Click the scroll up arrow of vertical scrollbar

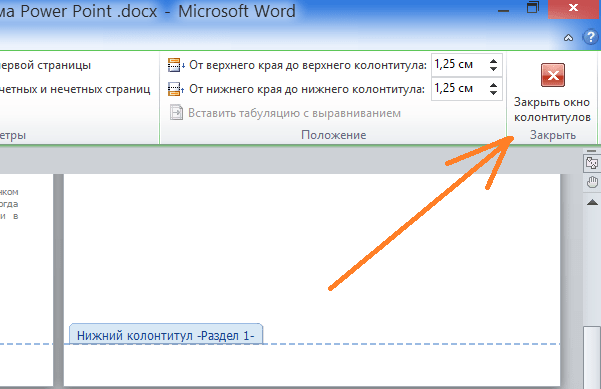pyautogui.click(x=592, y=202)
